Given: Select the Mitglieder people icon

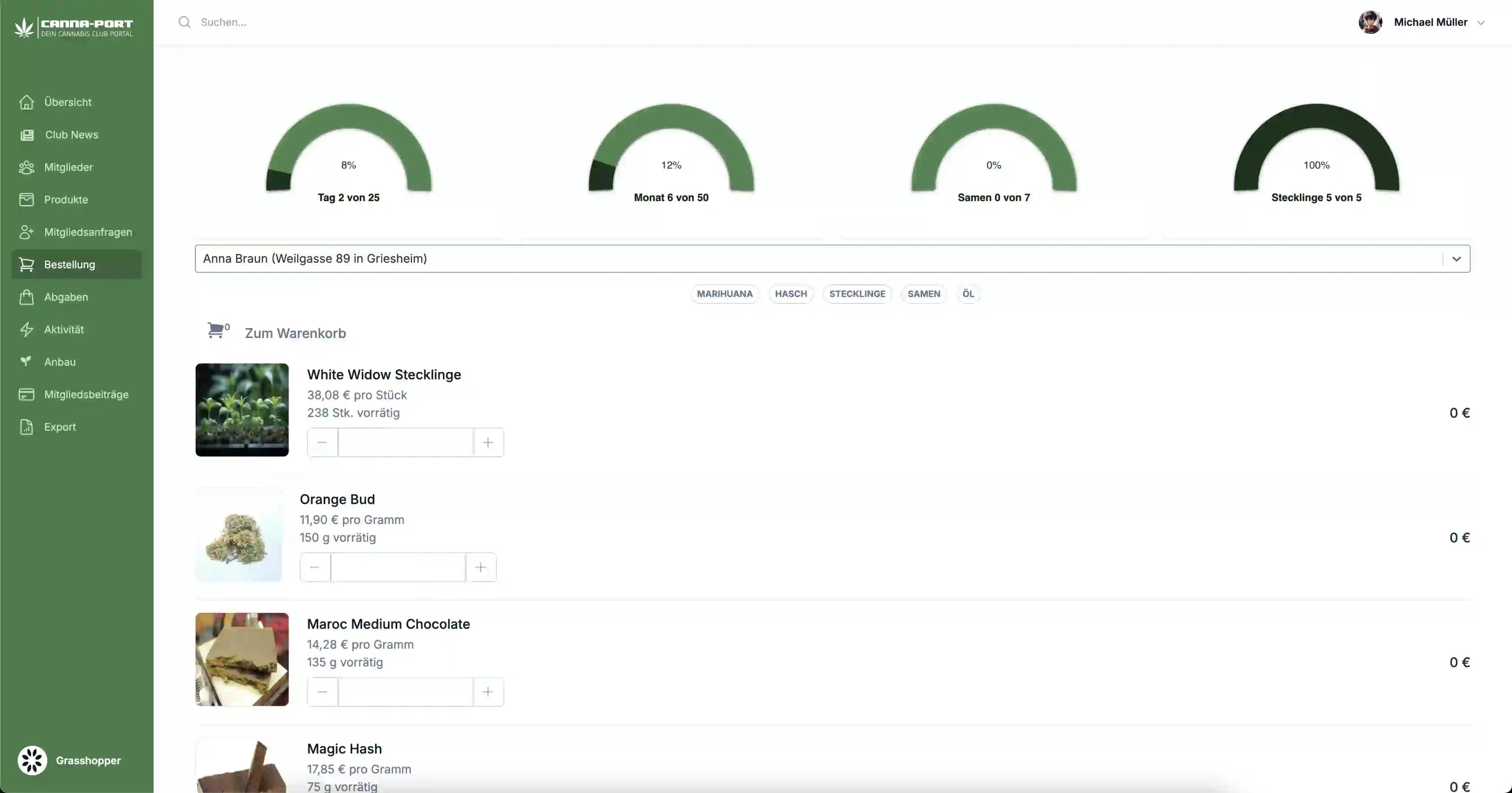Looking at the screenshot, I should tap(26, 167).
